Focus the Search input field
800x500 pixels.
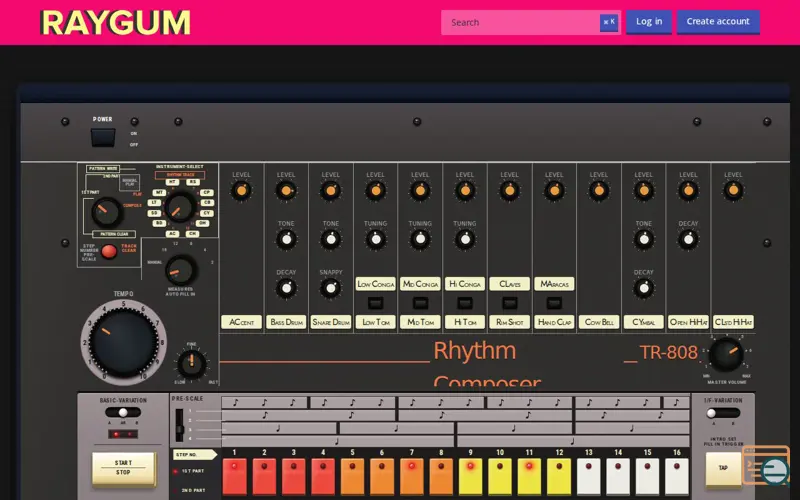(531, 22)
